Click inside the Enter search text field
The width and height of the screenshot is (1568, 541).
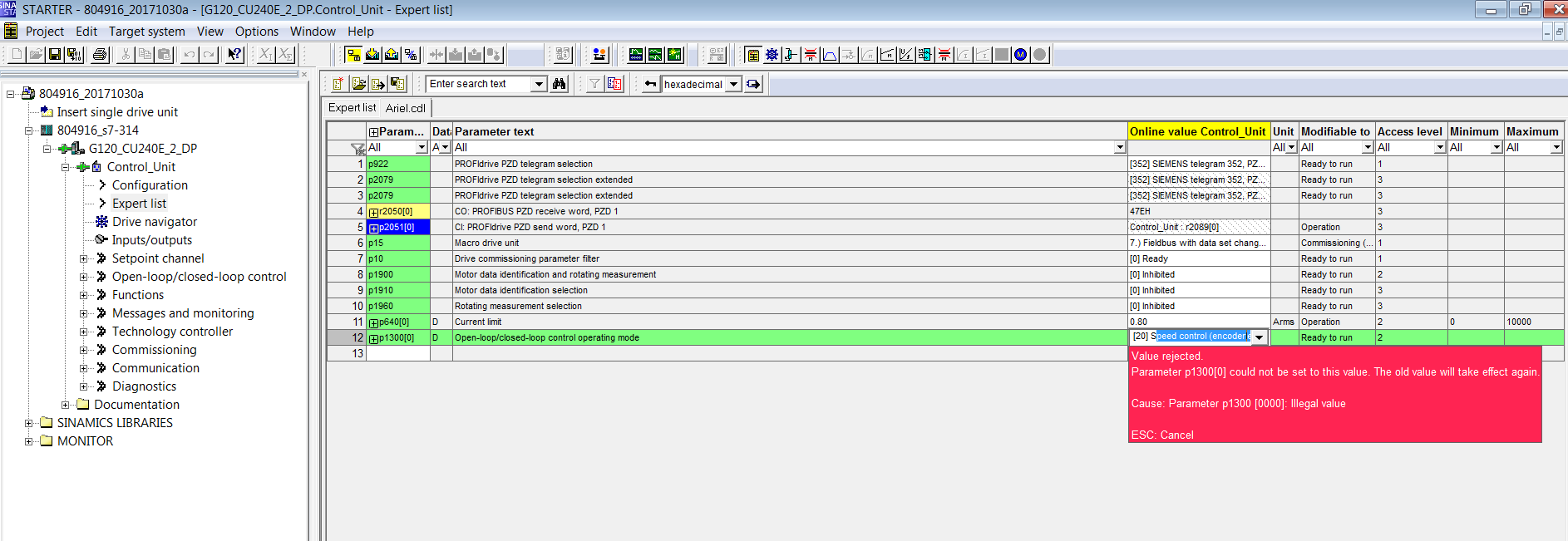tap(478, 84)
